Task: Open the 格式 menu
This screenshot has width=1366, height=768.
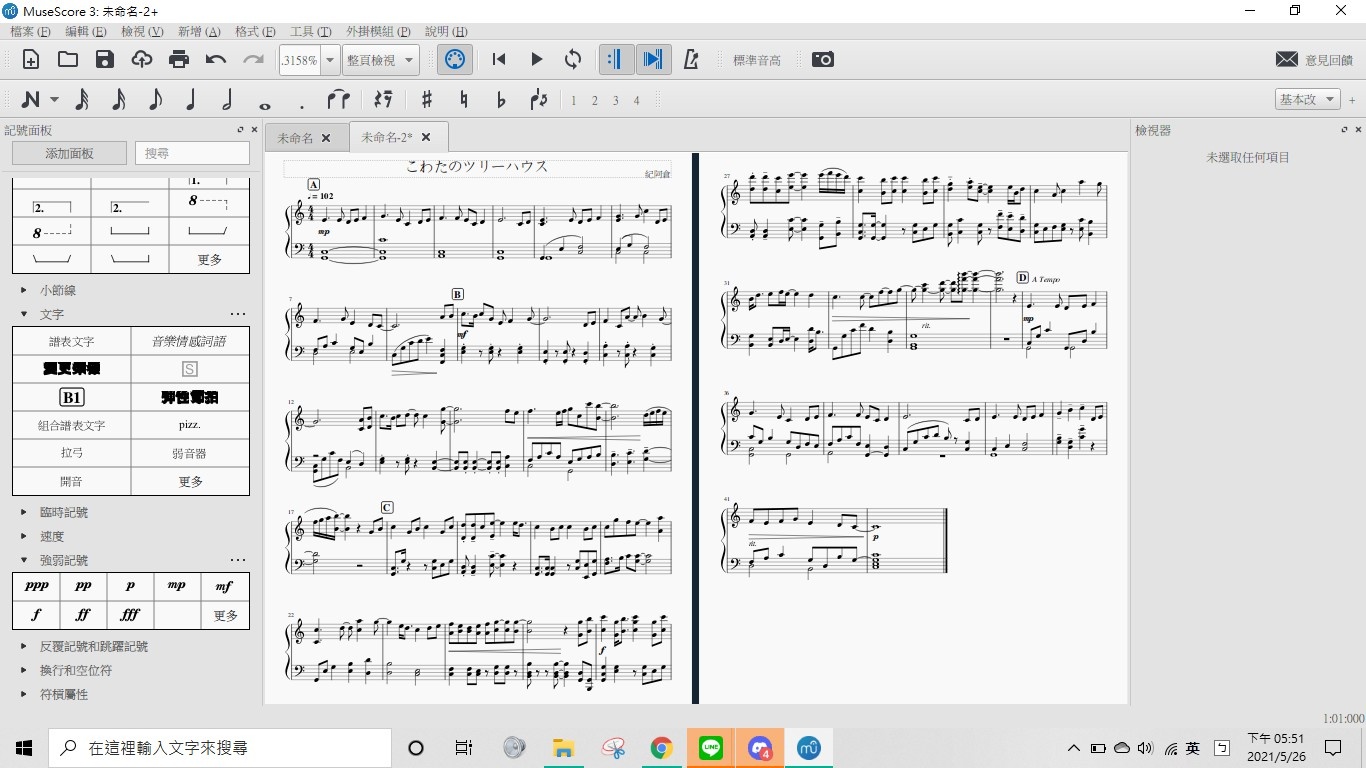Action: 255,32
